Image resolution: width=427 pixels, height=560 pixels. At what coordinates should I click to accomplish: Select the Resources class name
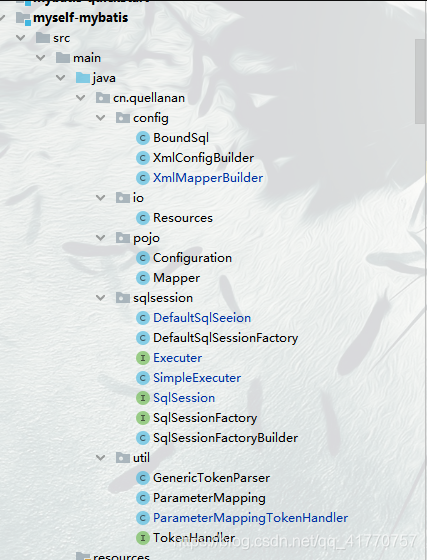click(183, 218)
